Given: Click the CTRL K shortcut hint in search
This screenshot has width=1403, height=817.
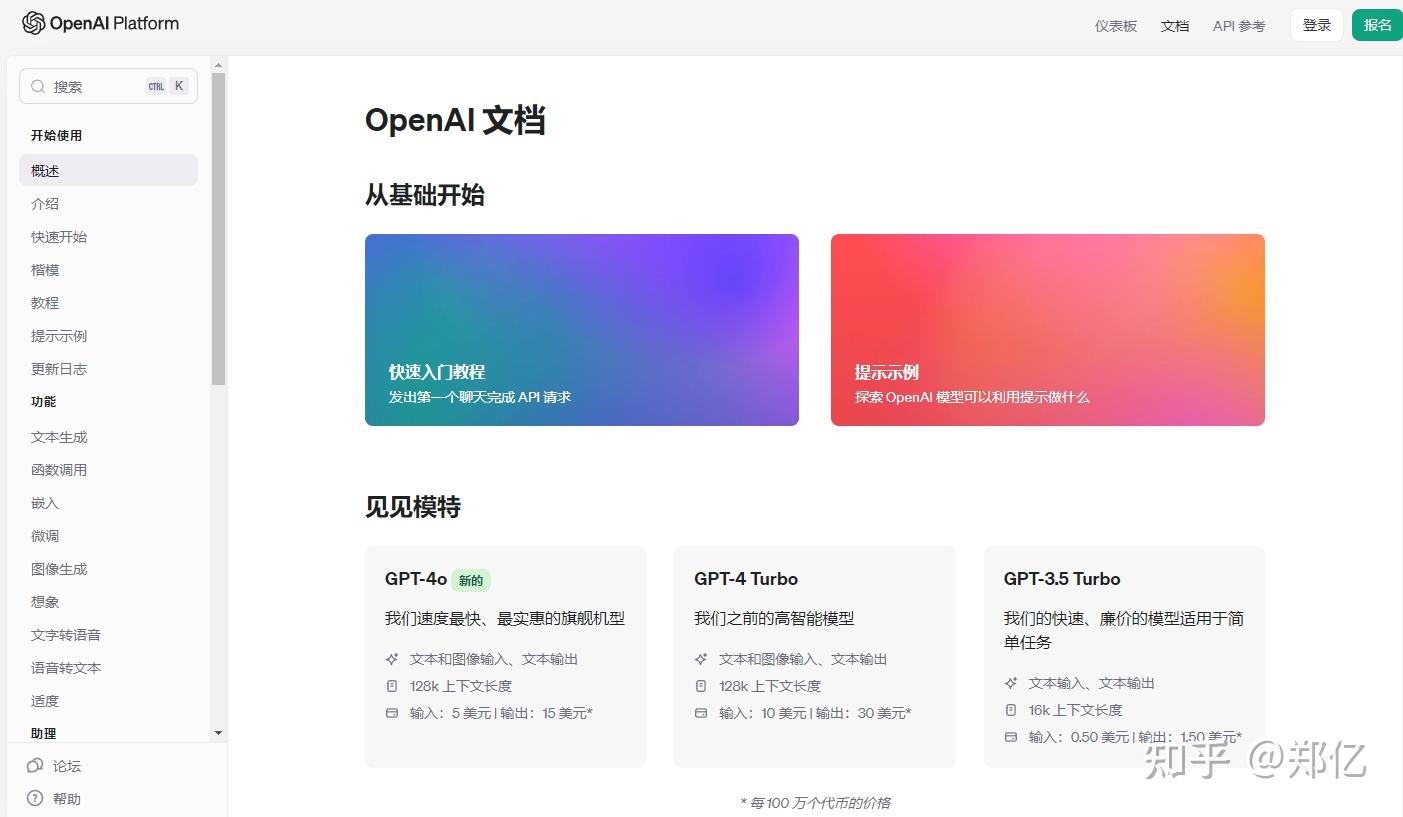Looking at the screenshot, I should click(x=167, y=86).
